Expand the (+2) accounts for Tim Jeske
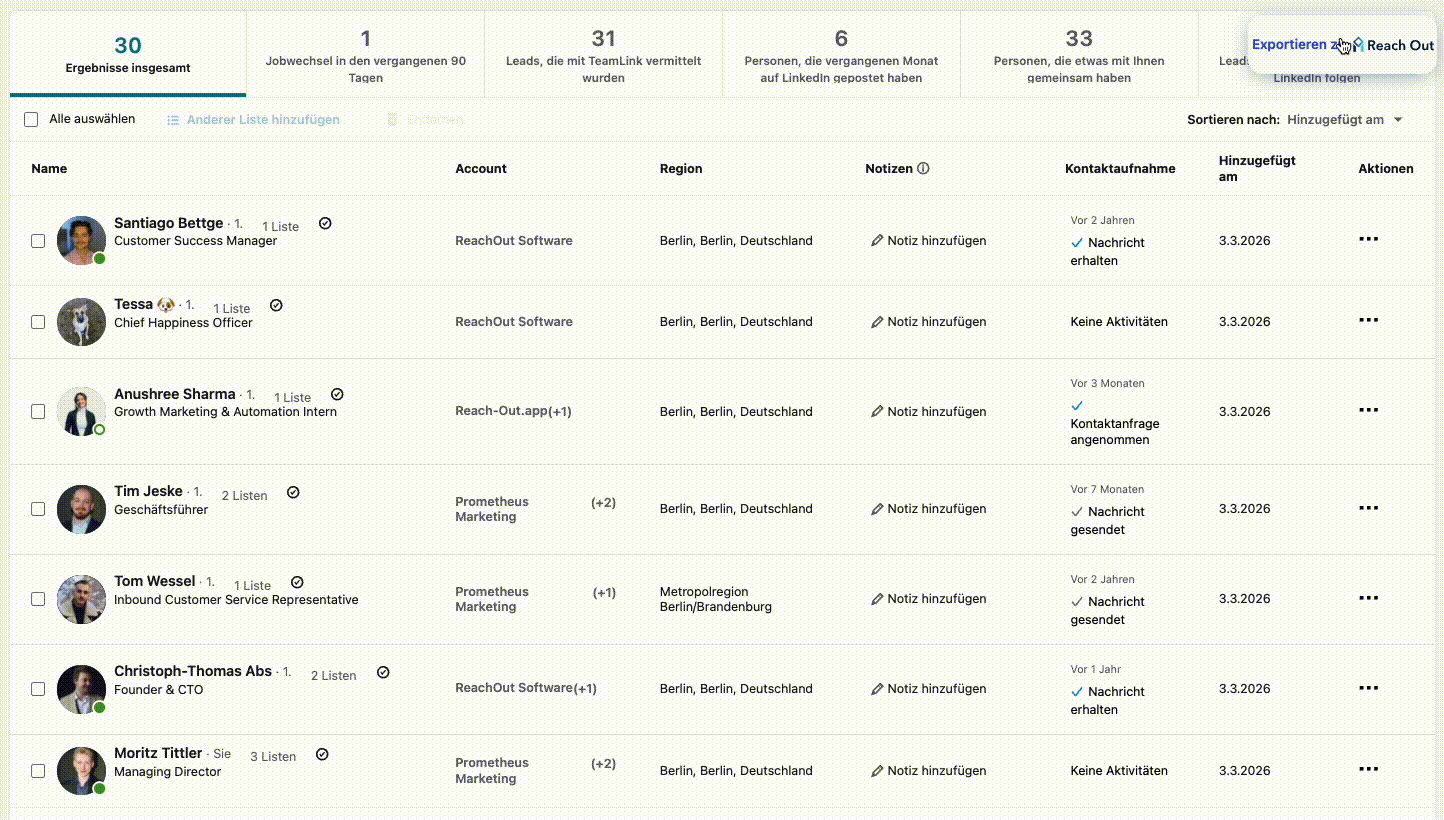Viewport: 1444px width, 820px height. pyautogui.click(x=603, y=502)
